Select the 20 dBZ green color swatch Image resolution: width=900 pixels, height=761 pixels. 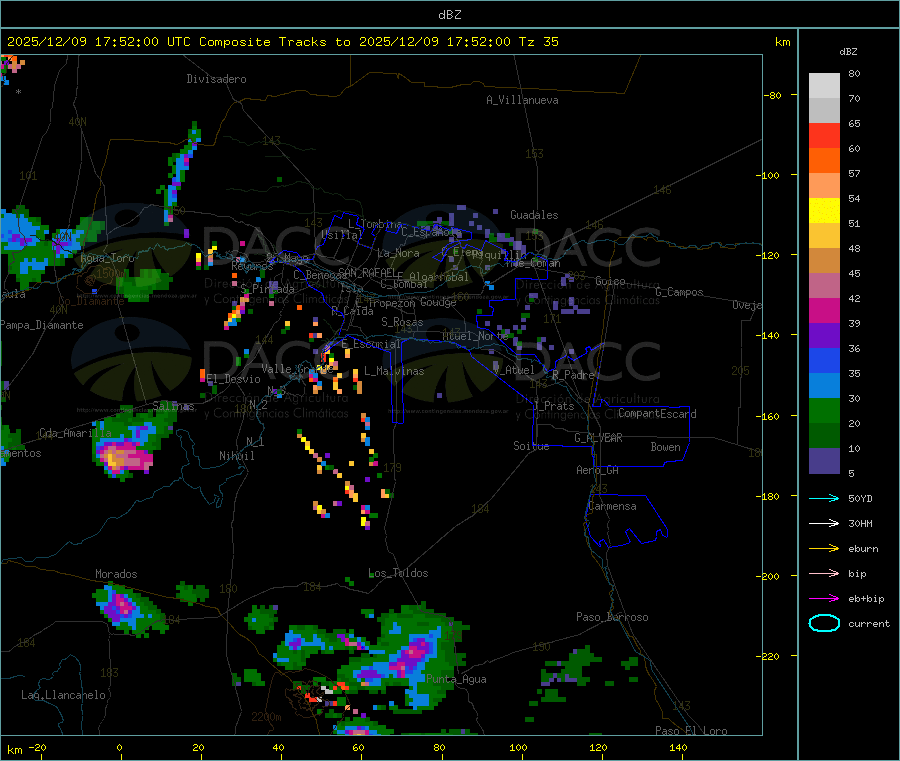click(x=824, y=436)
